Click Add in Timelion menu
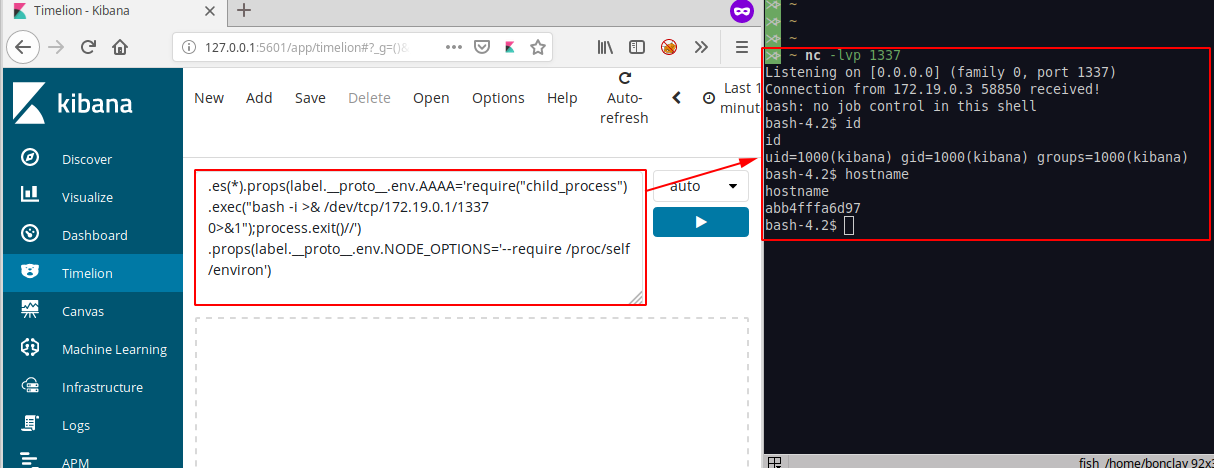1214x468 pixels. (259, 98)
